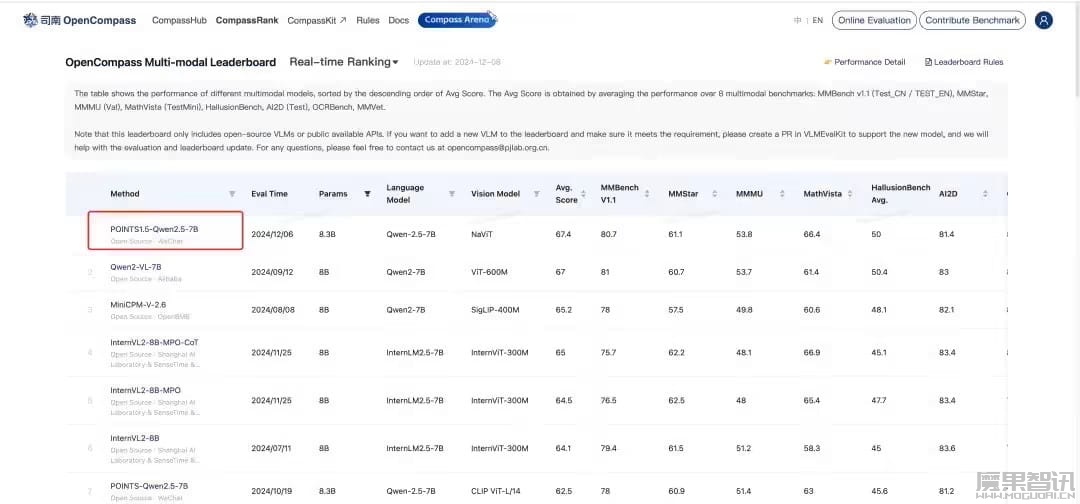Open the Vision Model filter icon

tap(537, 194)
